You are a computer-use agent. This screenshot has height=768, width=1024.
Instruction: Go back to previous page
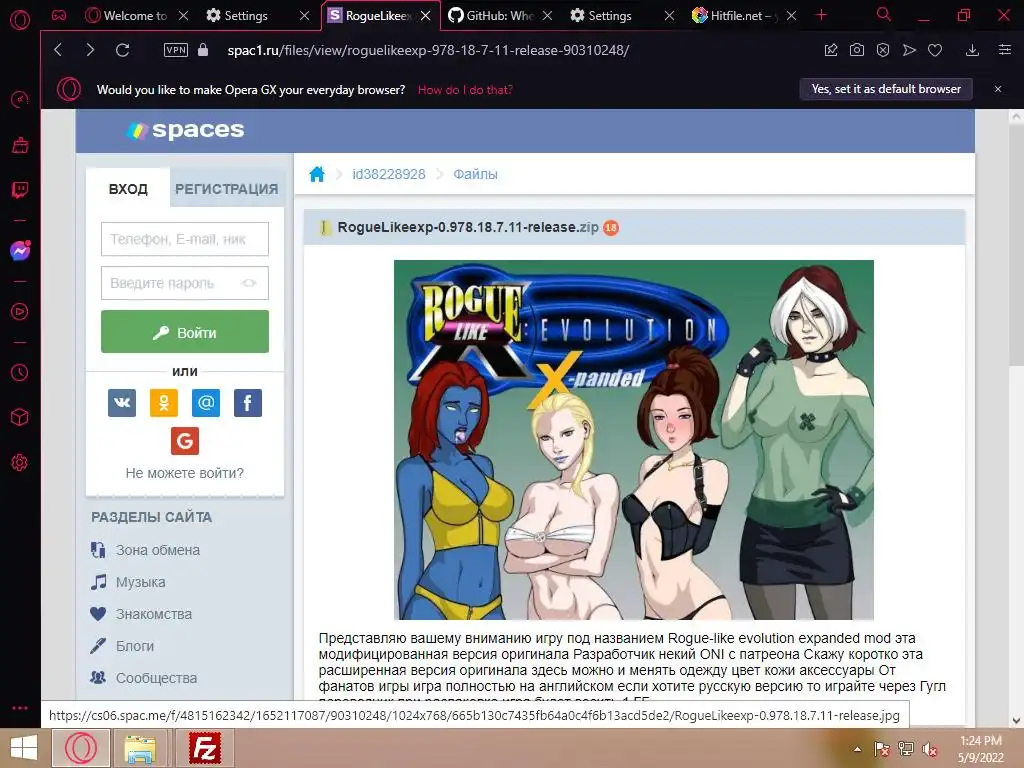tap(58, 50)
